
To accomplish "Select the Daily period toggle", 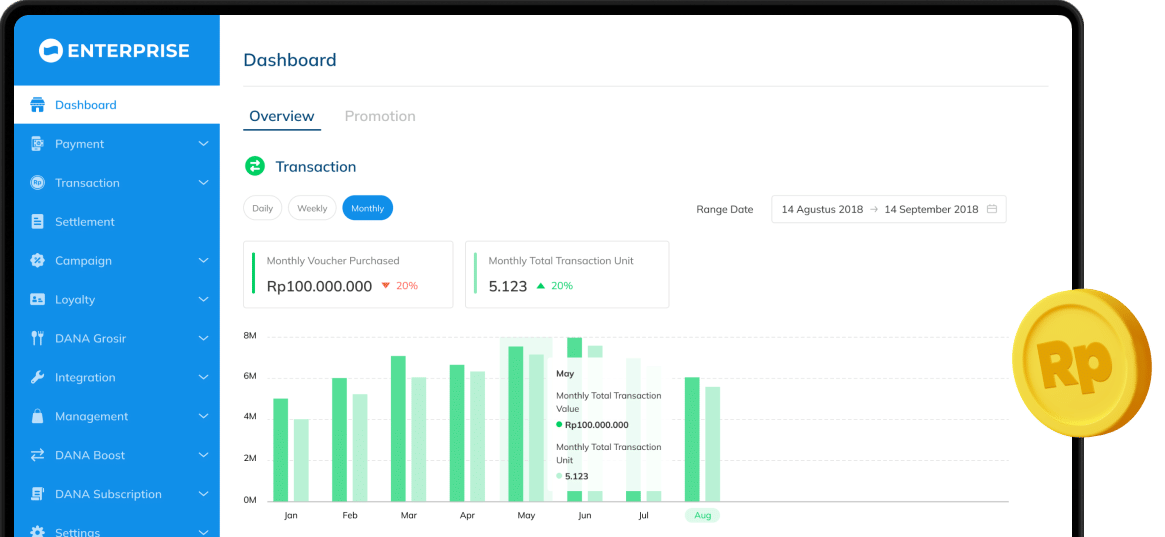I will [x=262, y=208].
